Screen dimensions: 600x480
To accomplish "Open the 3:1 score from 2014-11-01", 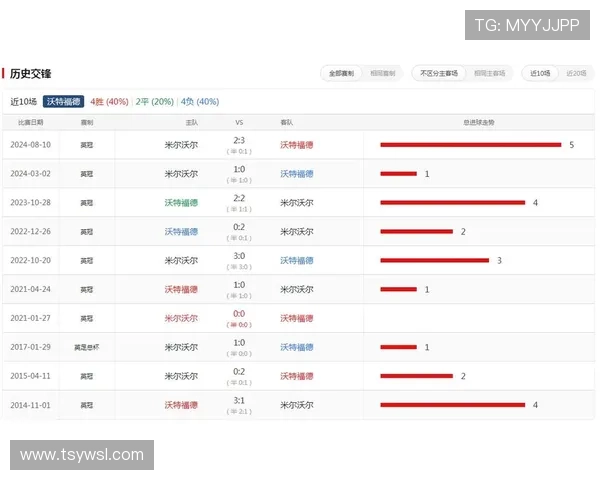I will click(x=239, y=401).
